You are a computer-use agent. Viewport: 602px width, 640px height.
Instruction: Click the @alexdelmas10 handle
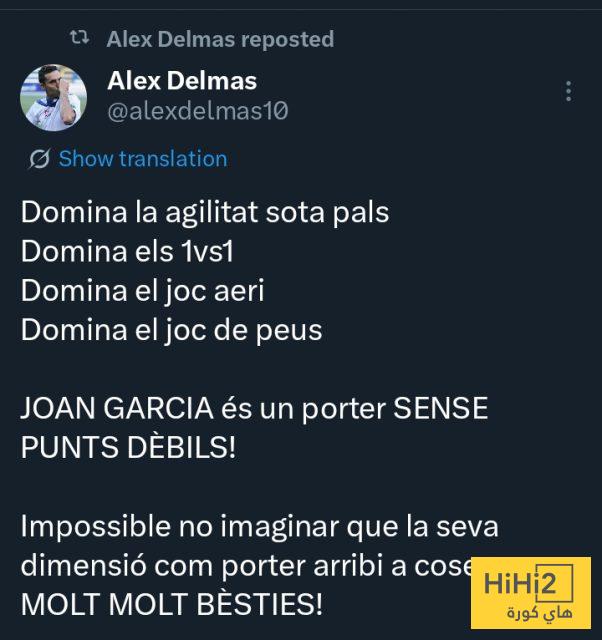(x=197, y=111)
